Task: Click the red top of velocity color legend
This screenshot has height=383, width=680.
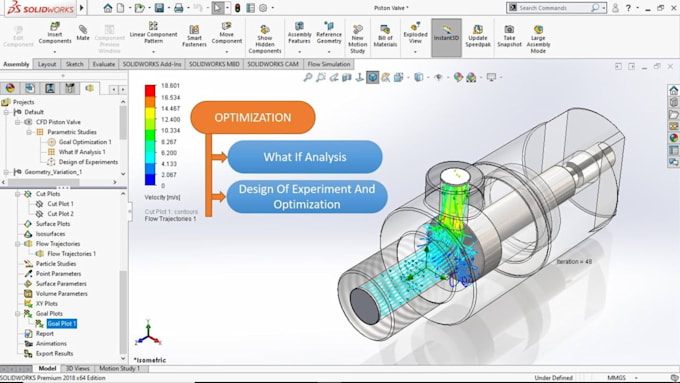Action: 150,90
